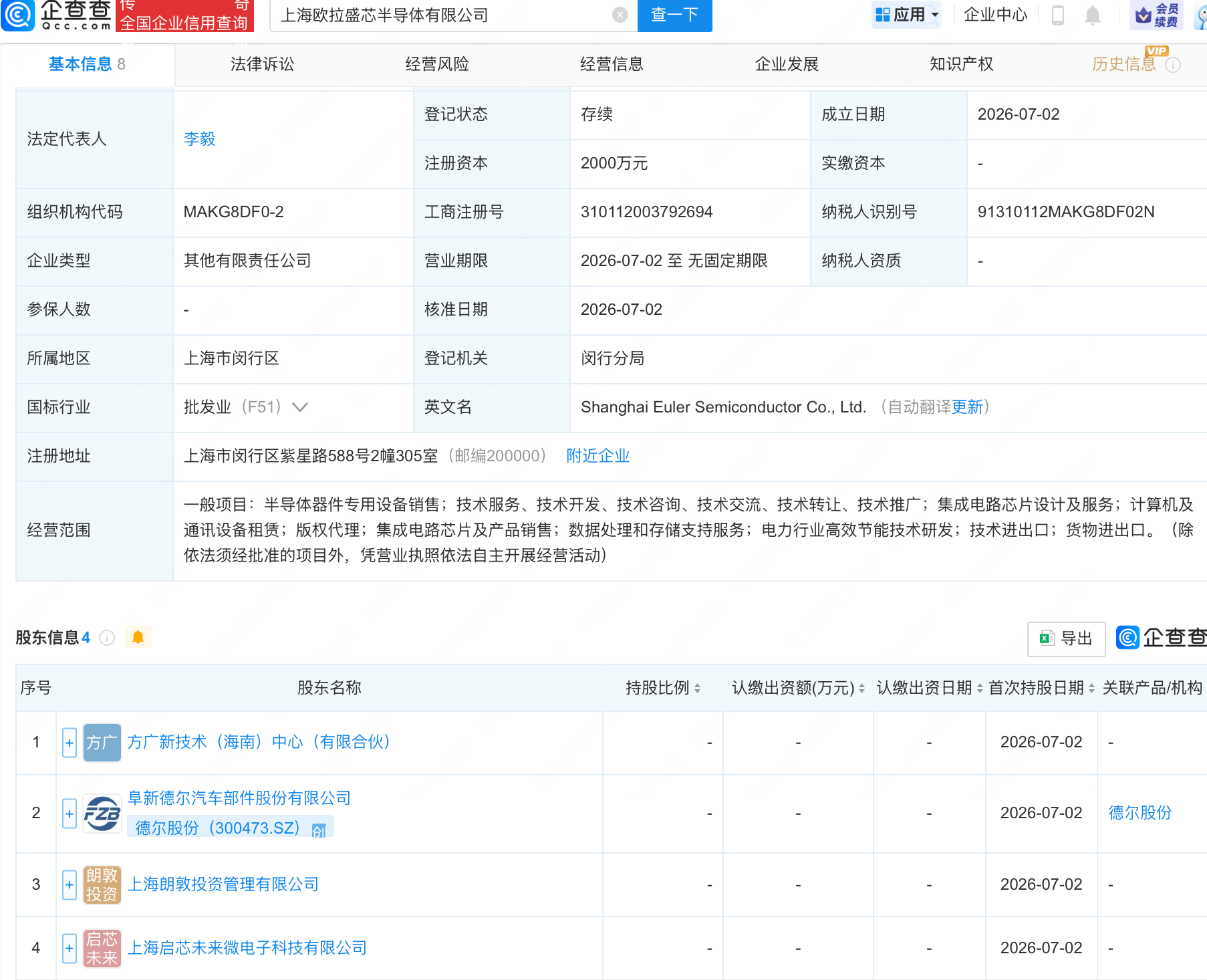1207x980 pixels.
Task: Select 所属地区 value 上海市闵行区
Action: (231, 358)
